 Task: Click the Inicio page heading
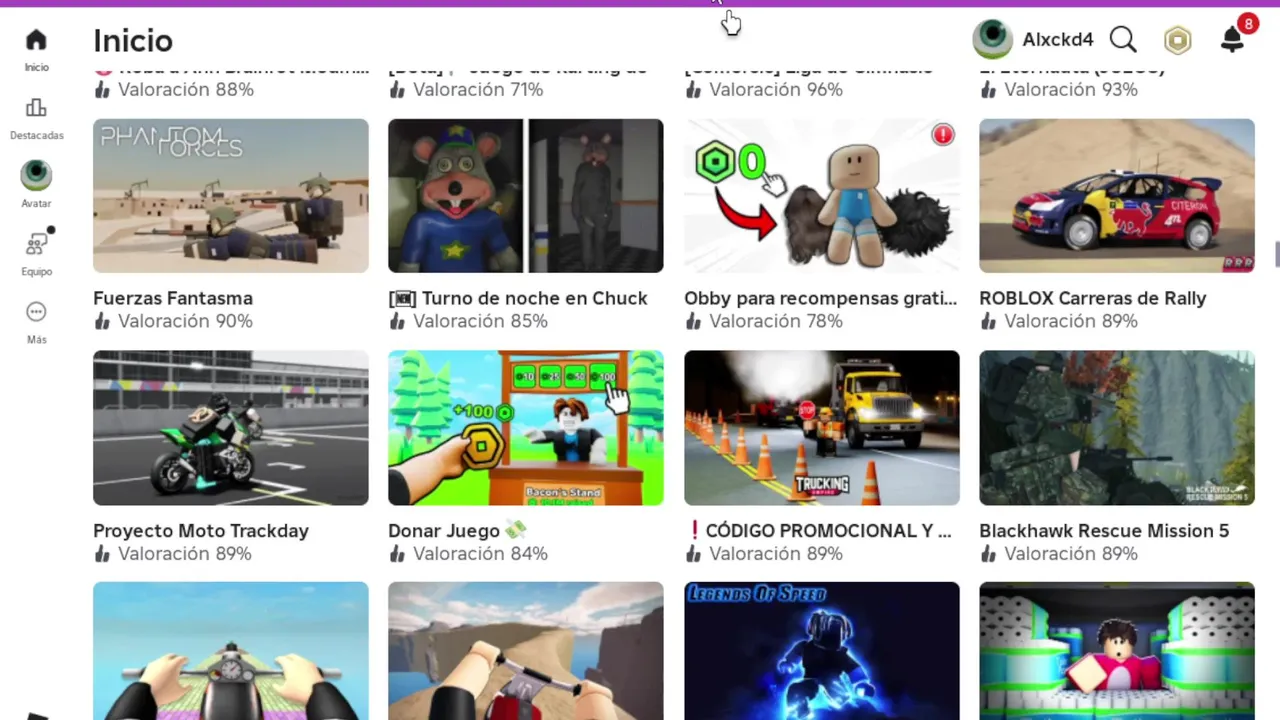[x=133, y=40]
